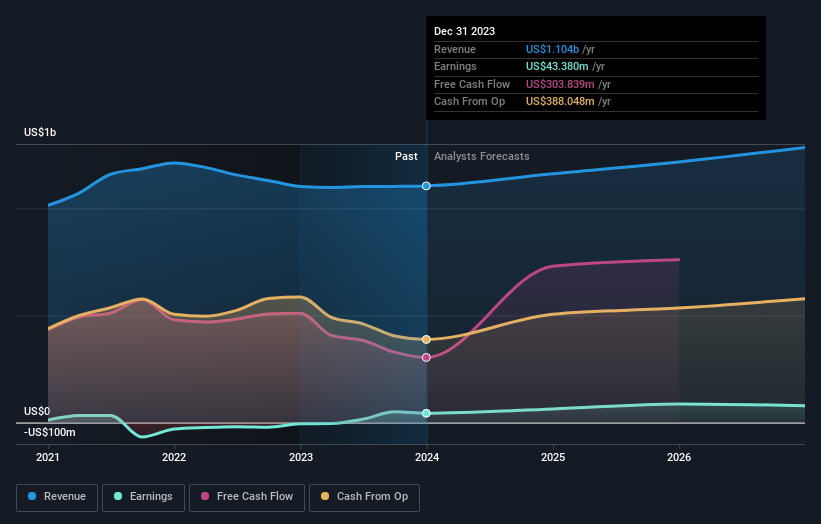The width and height of the screenshot is (821, 524).
Task: Click the 2022 x-axis label
Action: point(174,457)
